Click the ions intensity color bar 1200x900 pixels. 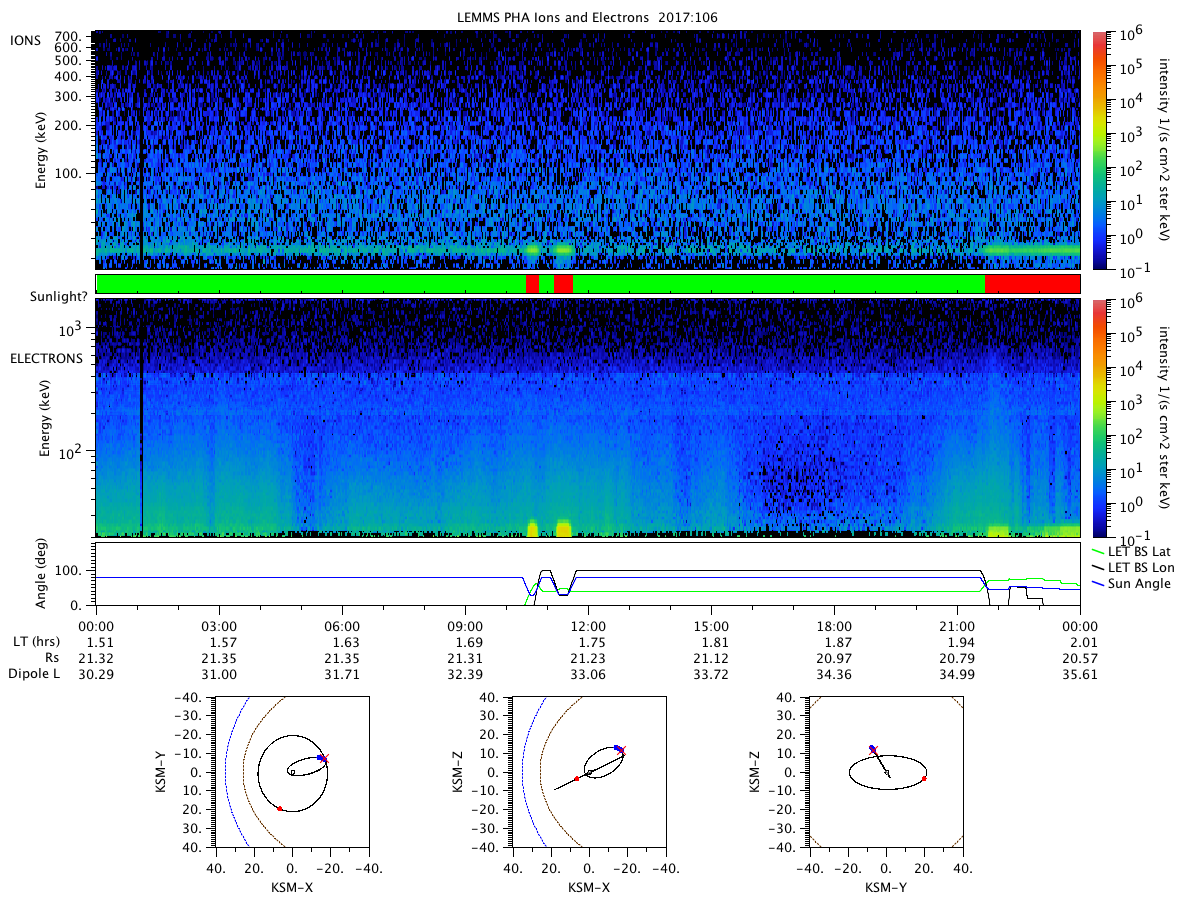[x=1100, y=149]
